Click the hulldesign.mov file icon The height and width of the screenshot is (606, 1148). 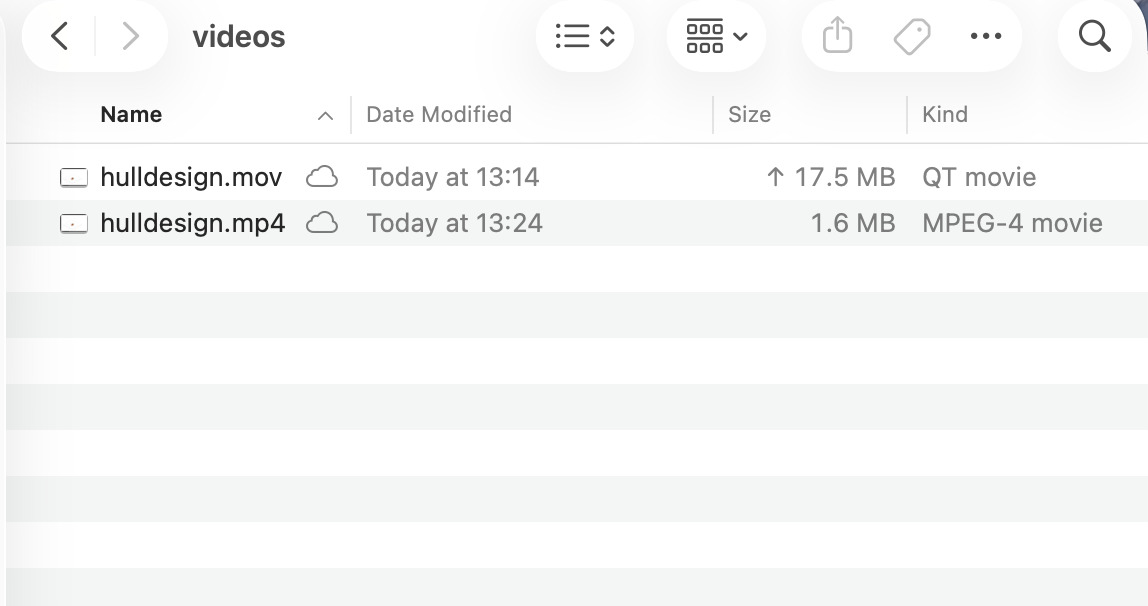click(x=74, y=178)
